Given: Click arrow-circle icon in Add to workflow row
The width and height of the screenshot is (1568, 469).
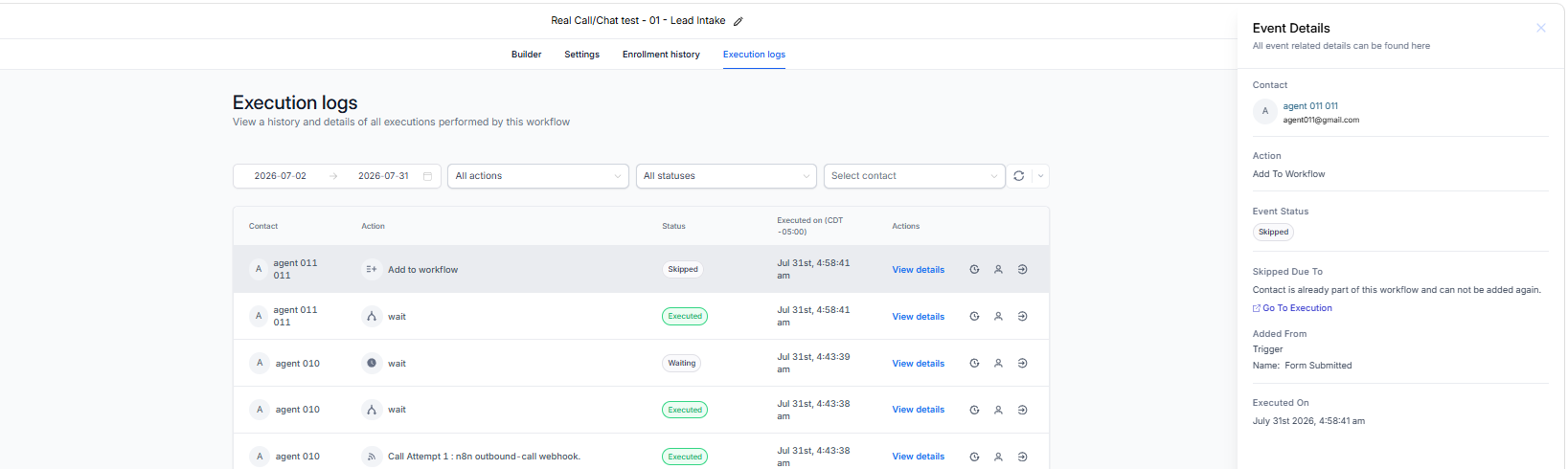Looking at the screenshot, I should click(1022, 270).
